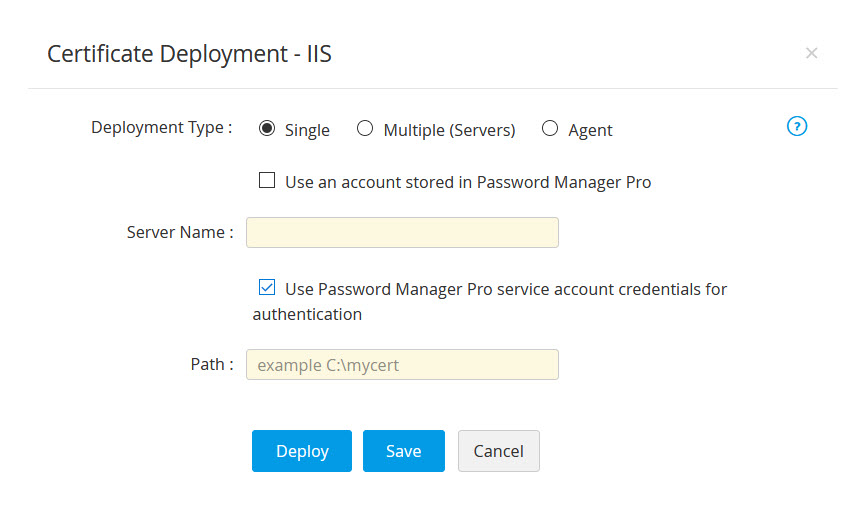
Task: Click the Server Name input field
Action: [402, 232]
